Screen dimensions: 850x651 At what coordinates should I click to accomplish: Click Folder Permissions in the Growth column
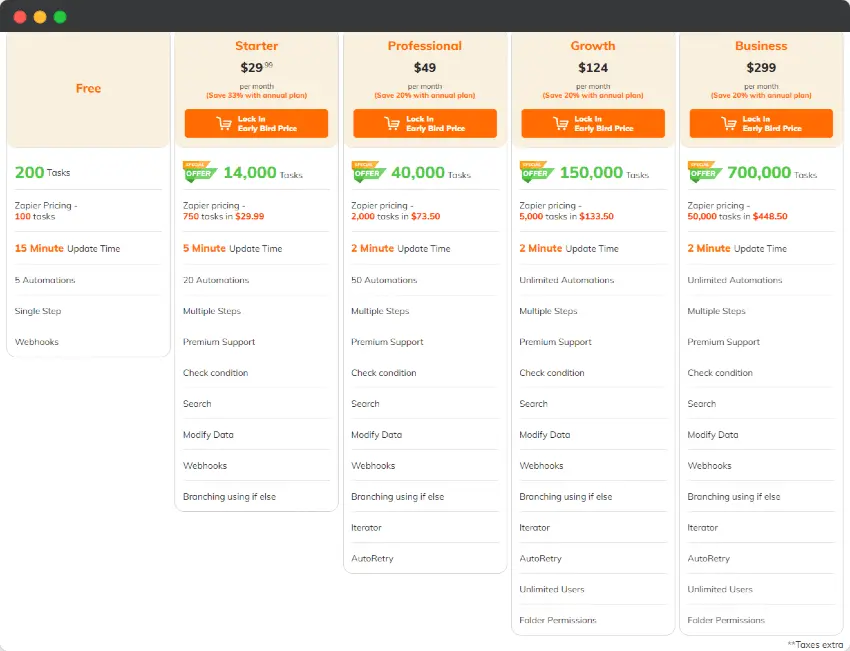557,620
